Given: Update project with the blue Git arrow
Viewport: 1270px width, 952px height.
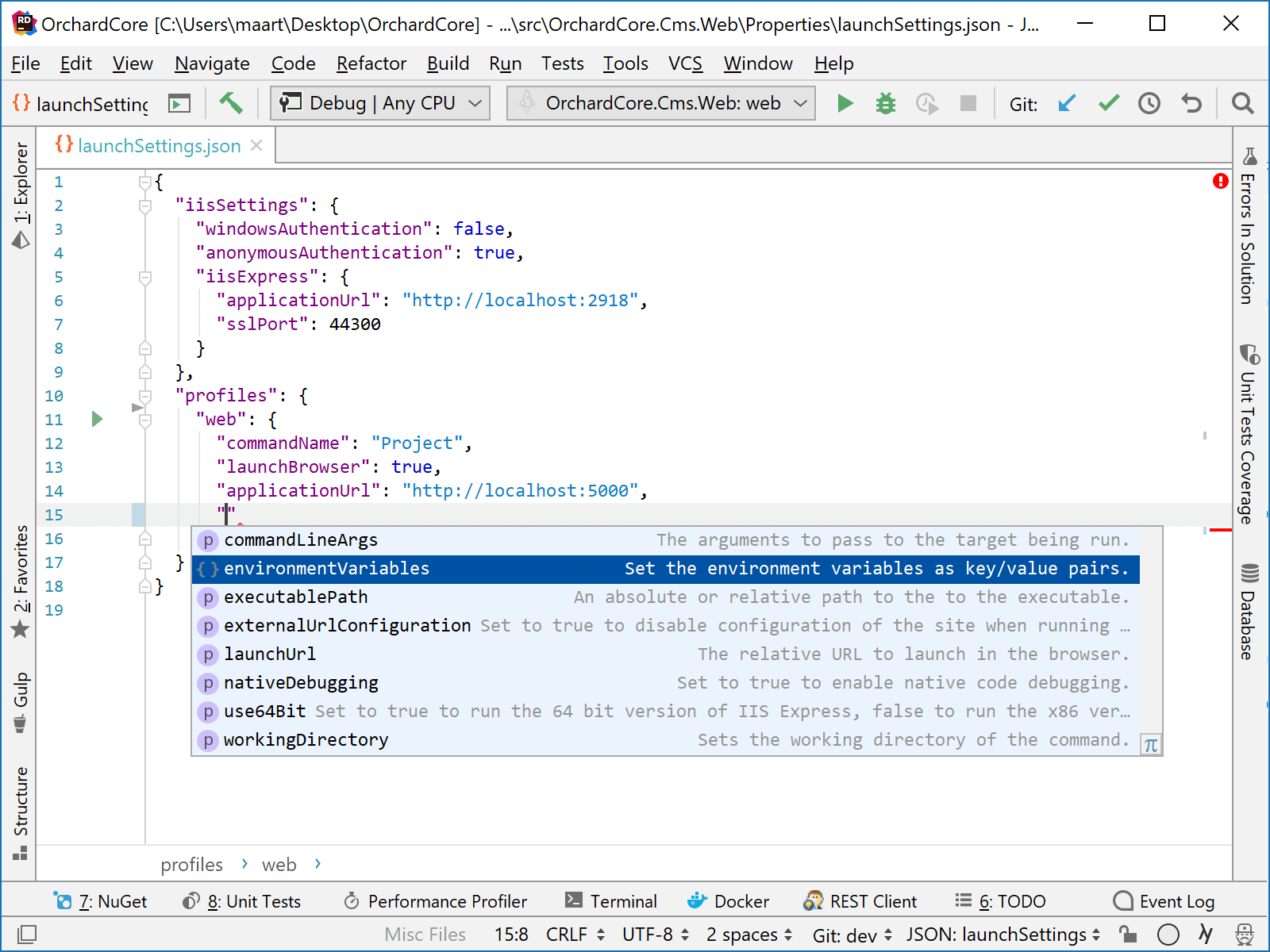Looking at the screenshot, I should pyautogui.click(x=1067, y=103).
